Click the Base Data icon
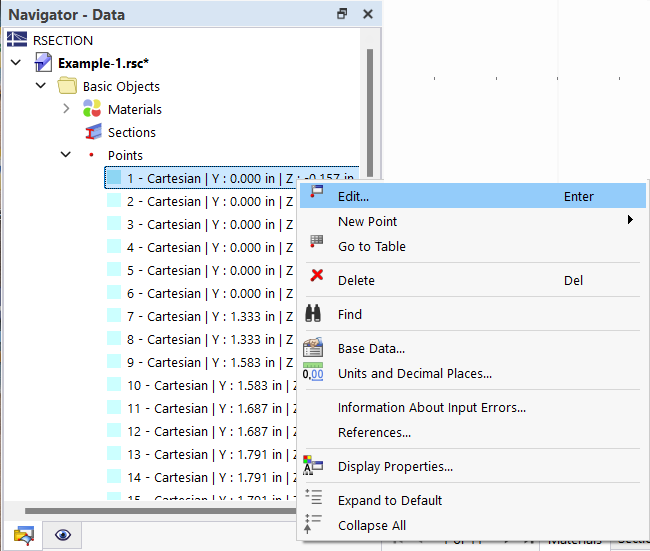650x551 pixels. (313, 347)
